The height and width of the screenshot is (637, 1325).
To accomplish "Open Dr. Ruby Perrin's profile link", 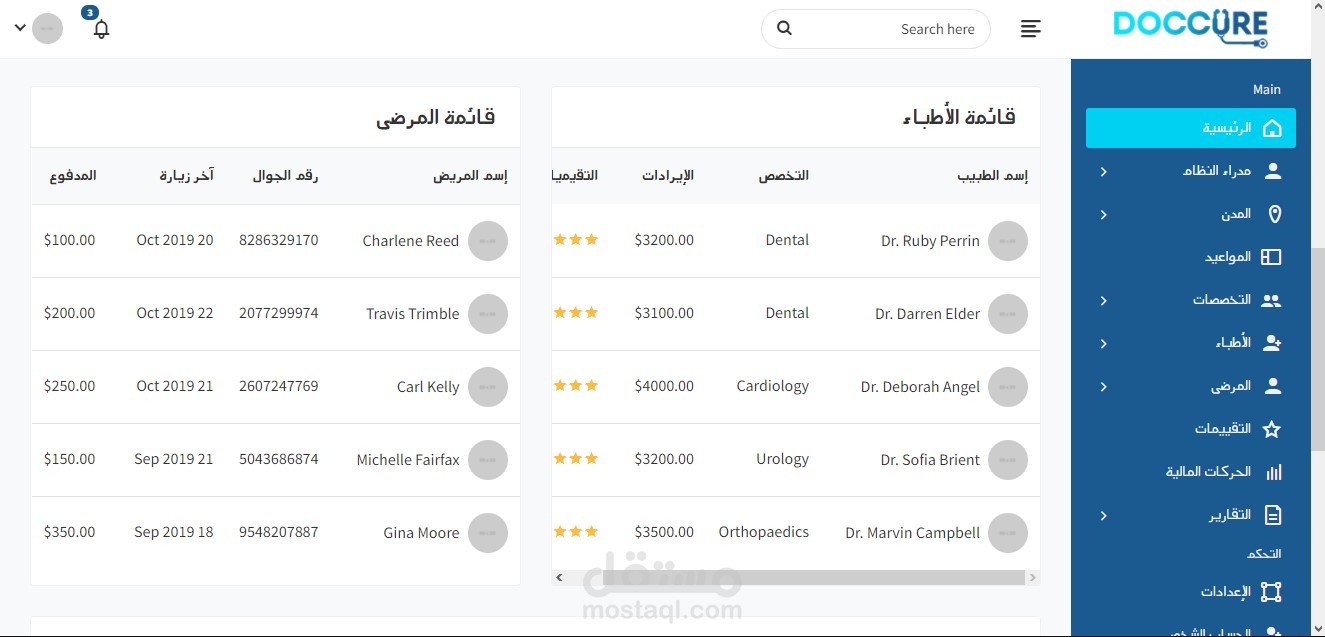I will click(930, 241).
